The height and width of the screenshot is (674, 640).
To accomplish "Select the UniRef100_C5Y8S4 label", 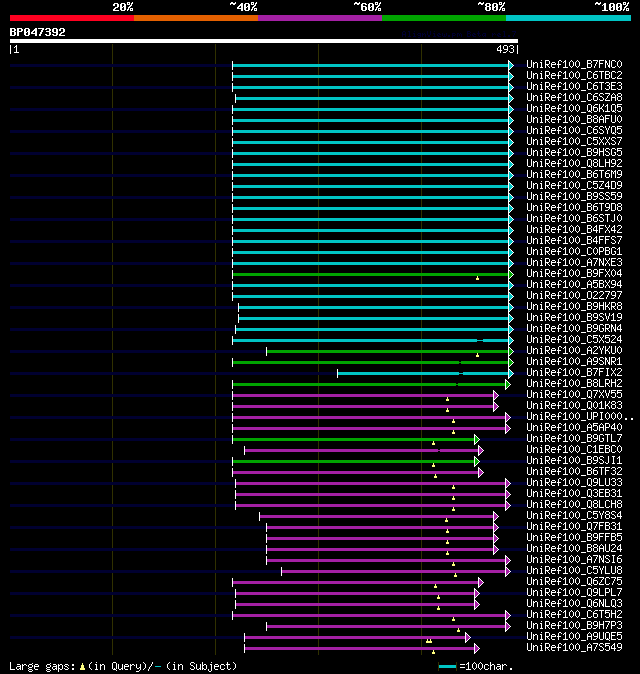I will (574, 515).
